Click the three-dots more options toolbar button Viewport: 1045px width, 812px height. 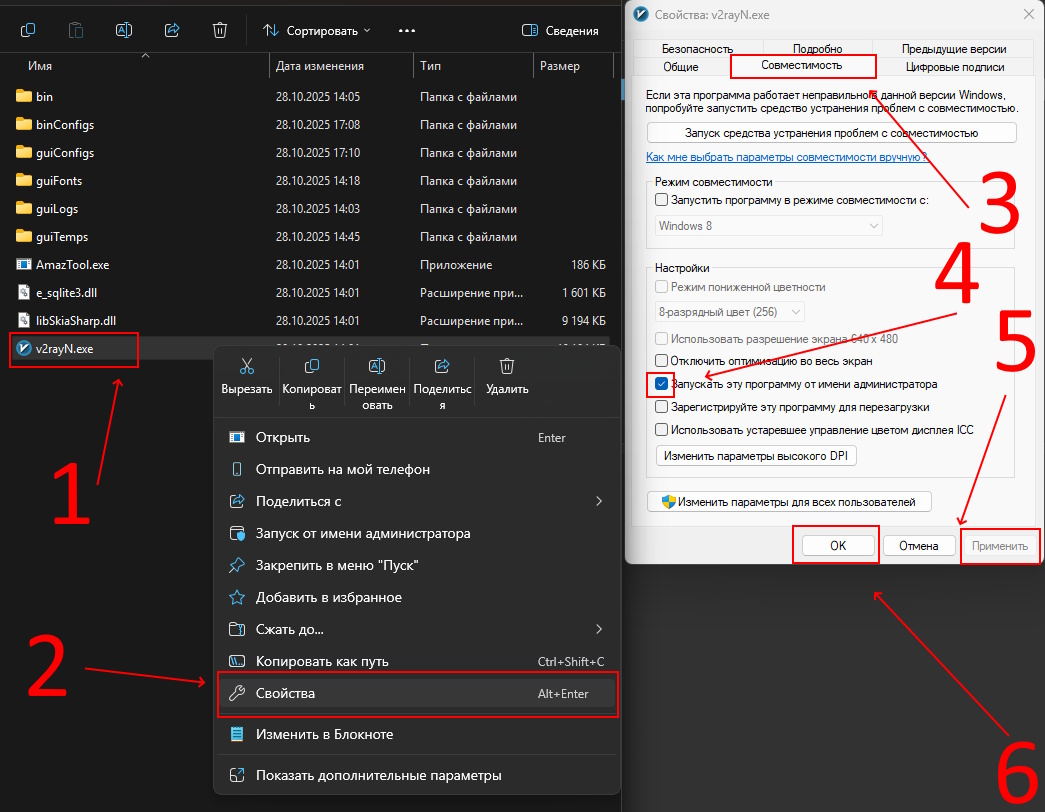[x=406, y=30]
